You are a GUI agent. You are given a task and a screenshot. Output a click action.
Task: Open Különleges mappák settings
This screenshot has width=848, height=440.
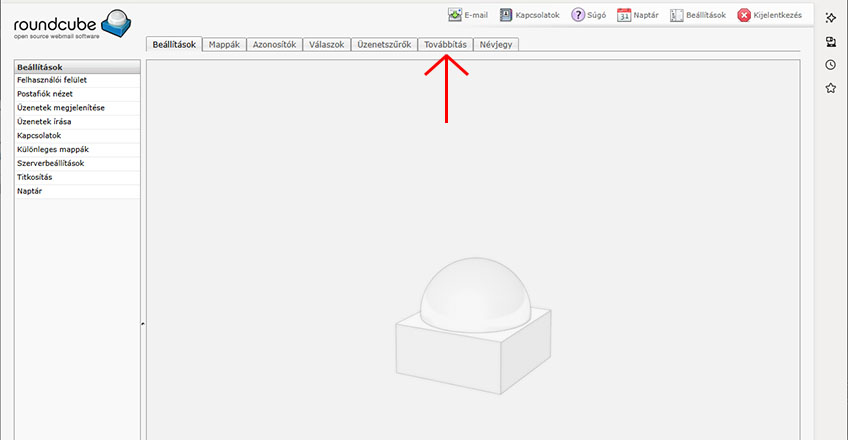77,149
